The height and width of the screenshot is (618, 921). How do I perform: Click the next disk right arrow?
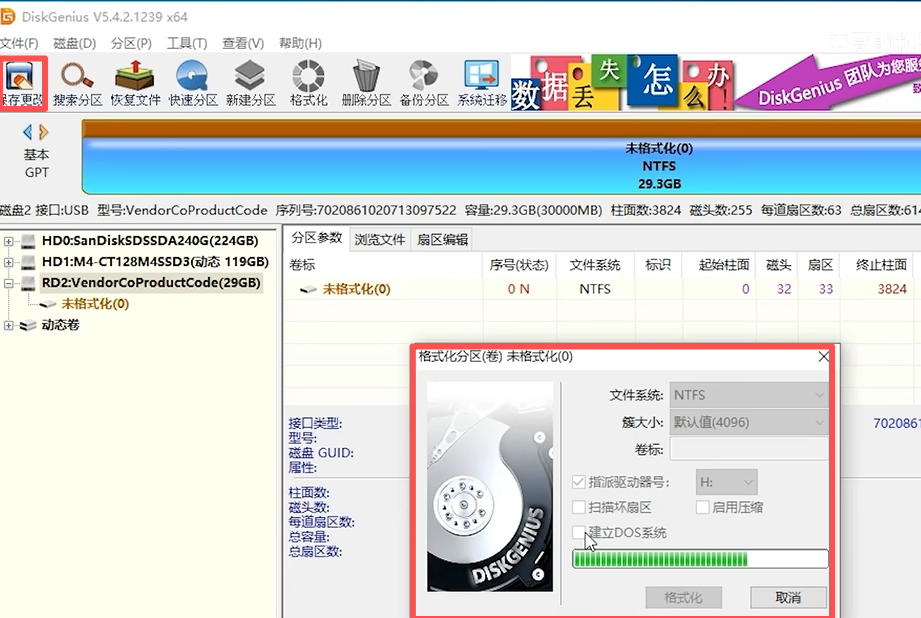coord(43,132)
